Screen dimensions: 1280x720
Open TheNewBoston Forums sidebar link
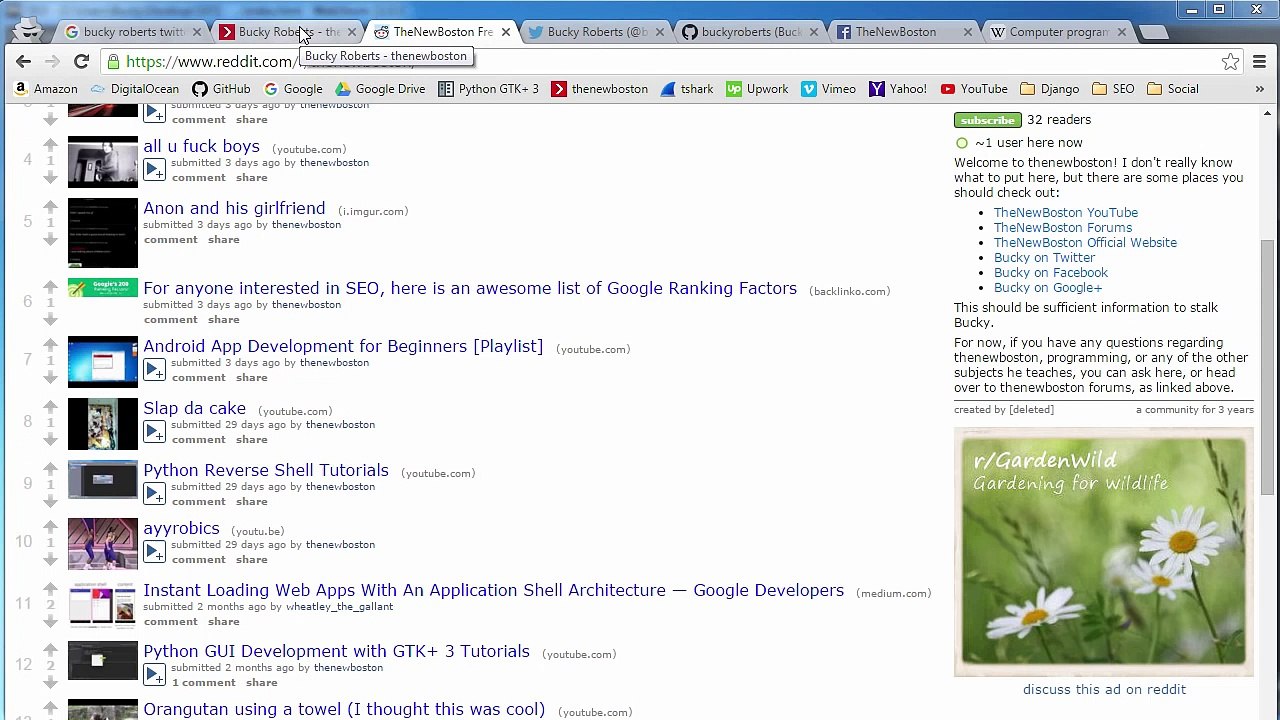tap(1062, 227)
